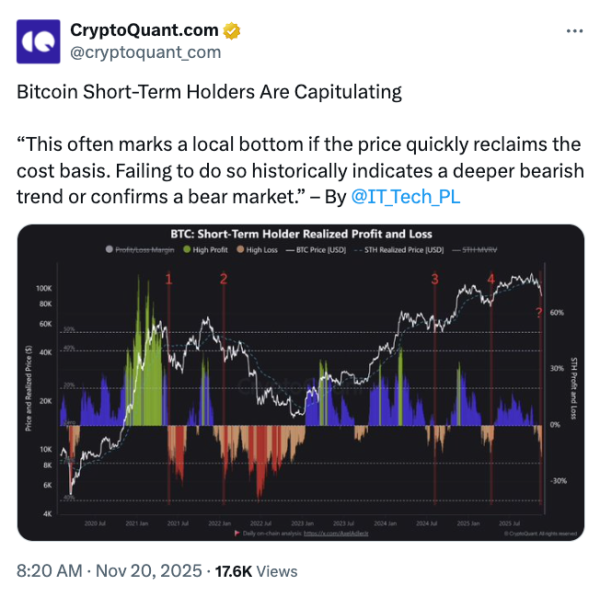This screenshot has width=600, height=597.
Task: Click the red question mark on chart
Action: 540,312
